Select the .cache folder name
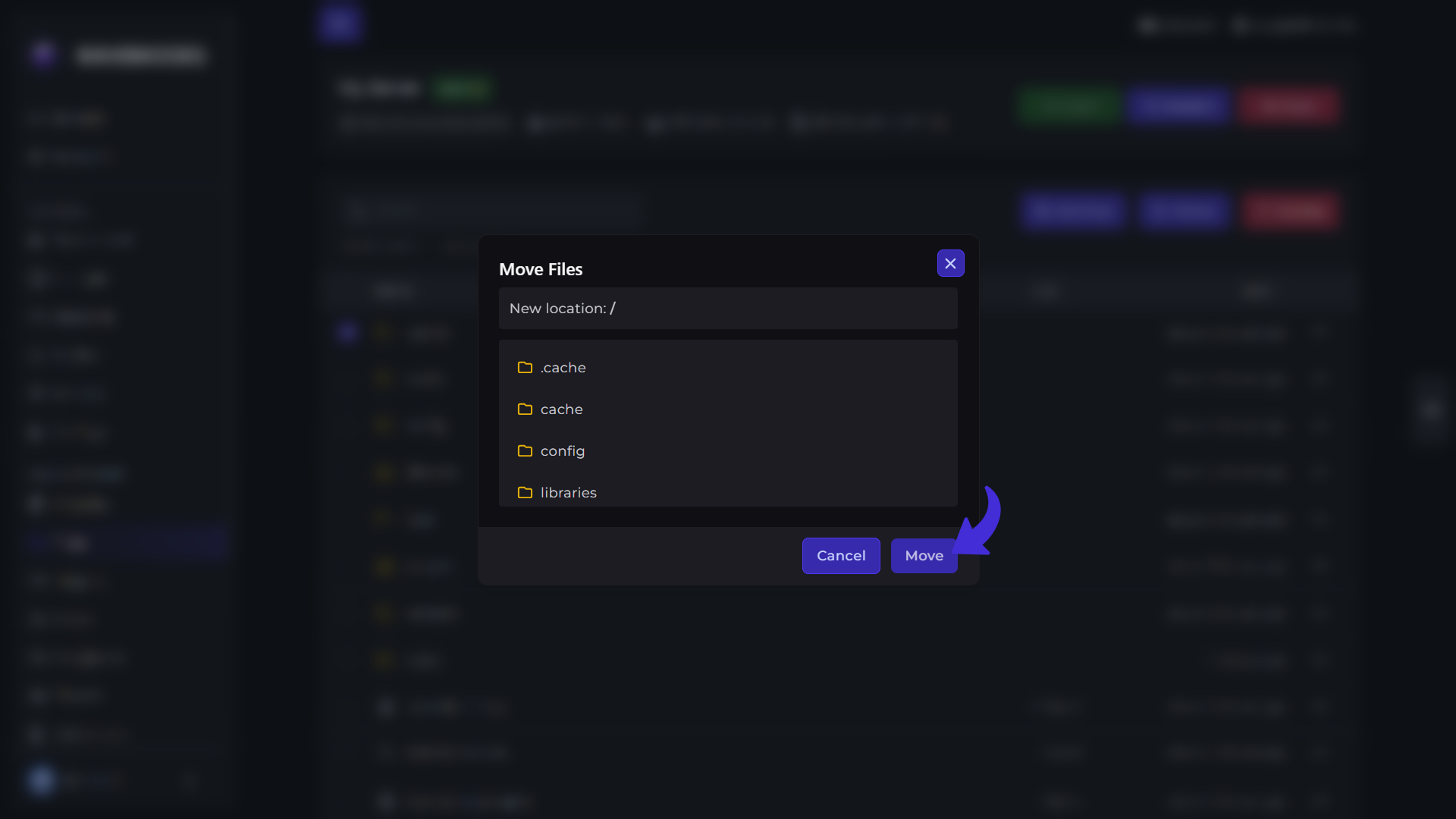This screenshot has width=1456, height=819. tap(563, 367)
